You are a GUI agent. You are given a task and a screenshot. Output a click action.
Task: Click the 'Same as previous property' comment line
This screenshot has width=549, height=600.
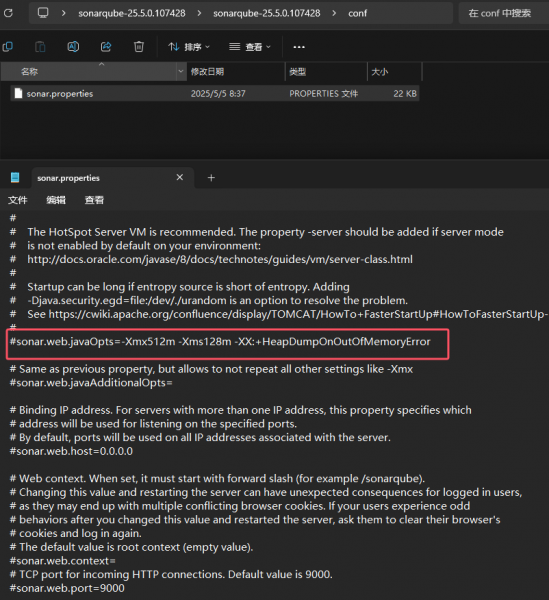[x=211, y=369]
